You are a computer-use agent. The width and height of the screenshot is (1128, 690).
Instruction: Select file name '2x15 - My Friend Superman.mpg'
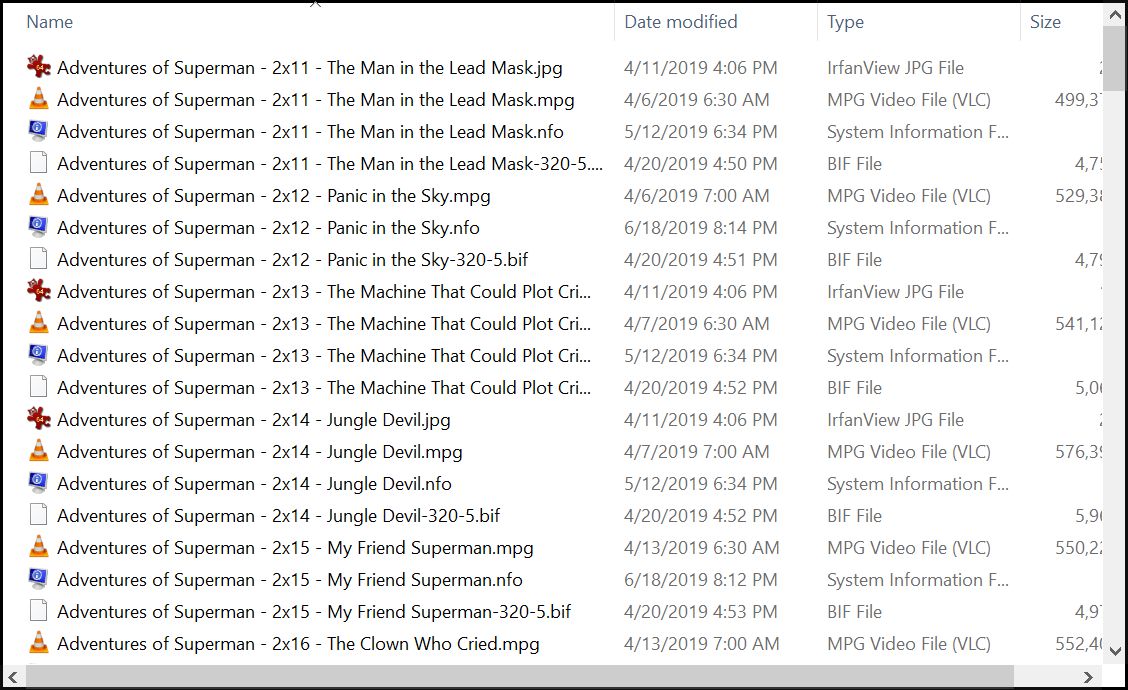296,548
